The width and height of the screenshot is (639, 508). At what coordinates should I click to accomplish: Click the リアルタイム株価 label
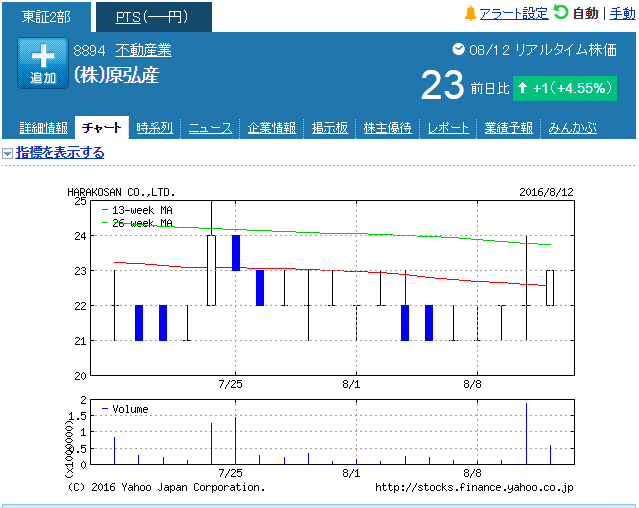(x=566, y=50)
